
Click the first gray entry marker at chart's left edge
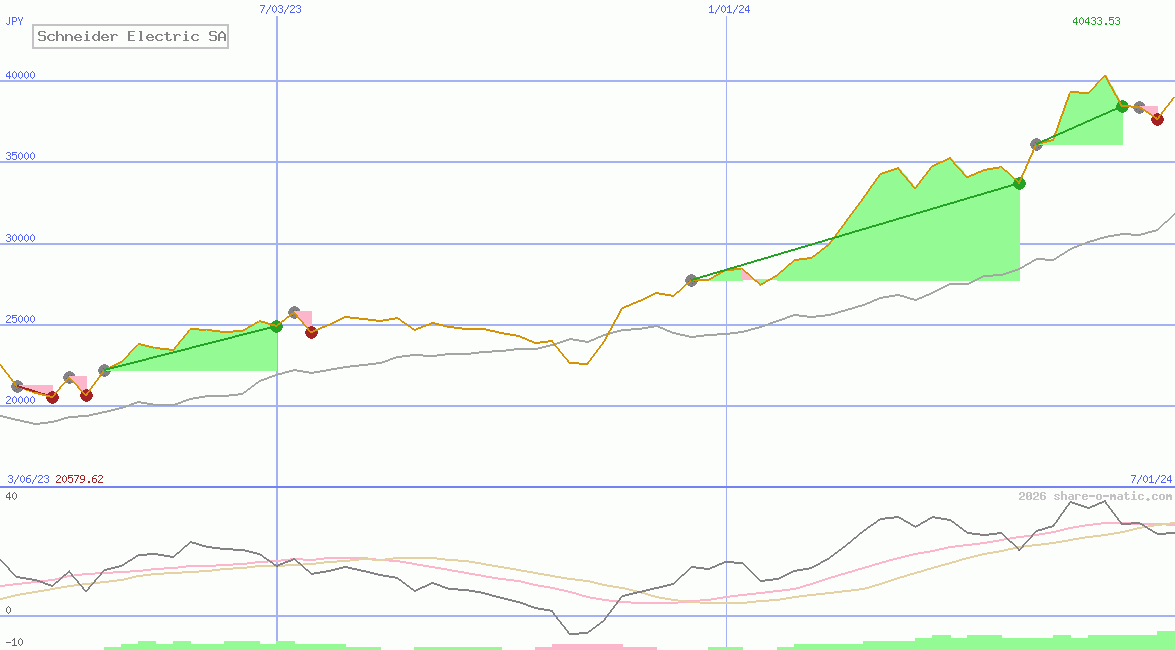17,386
